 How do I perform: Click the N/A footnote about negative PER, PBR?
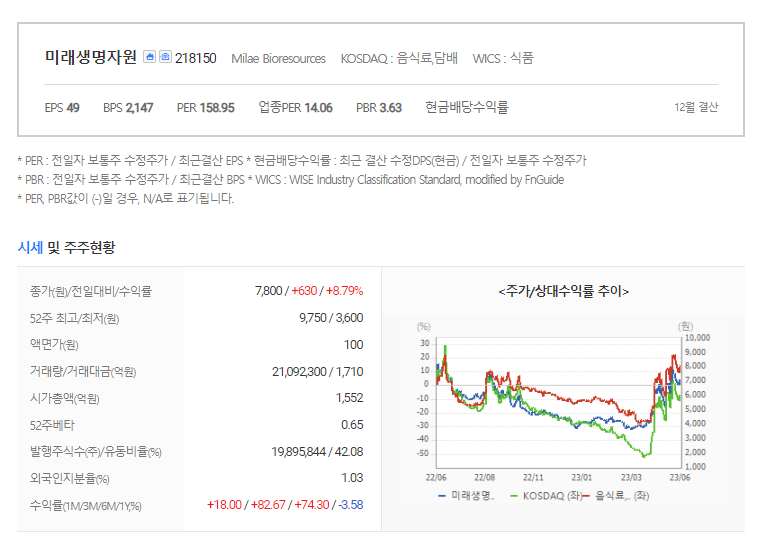[125, 199]
